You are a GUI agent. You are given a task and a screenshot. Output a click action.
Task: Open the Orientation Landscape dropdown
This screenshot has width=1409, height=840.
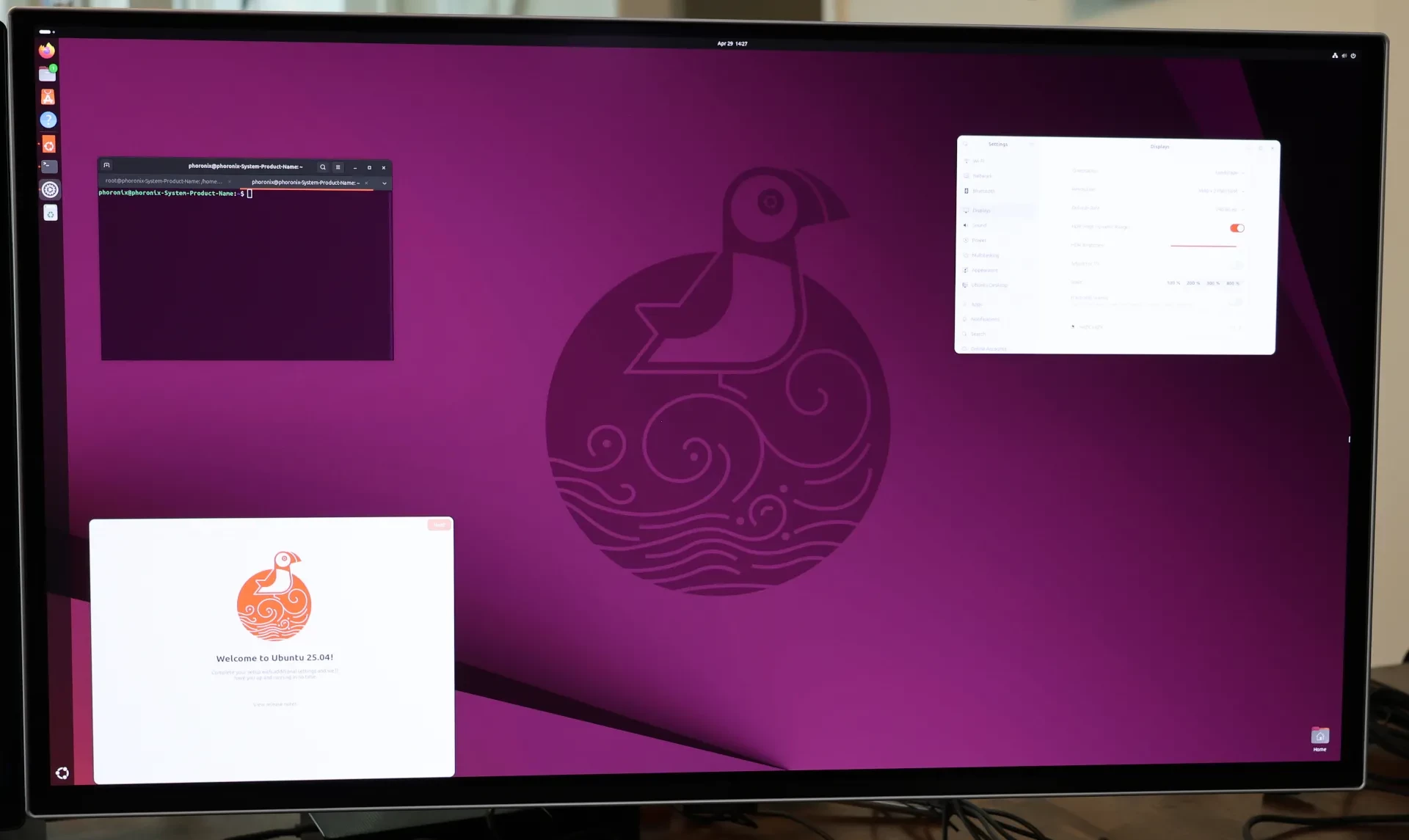click(1229, 173)
